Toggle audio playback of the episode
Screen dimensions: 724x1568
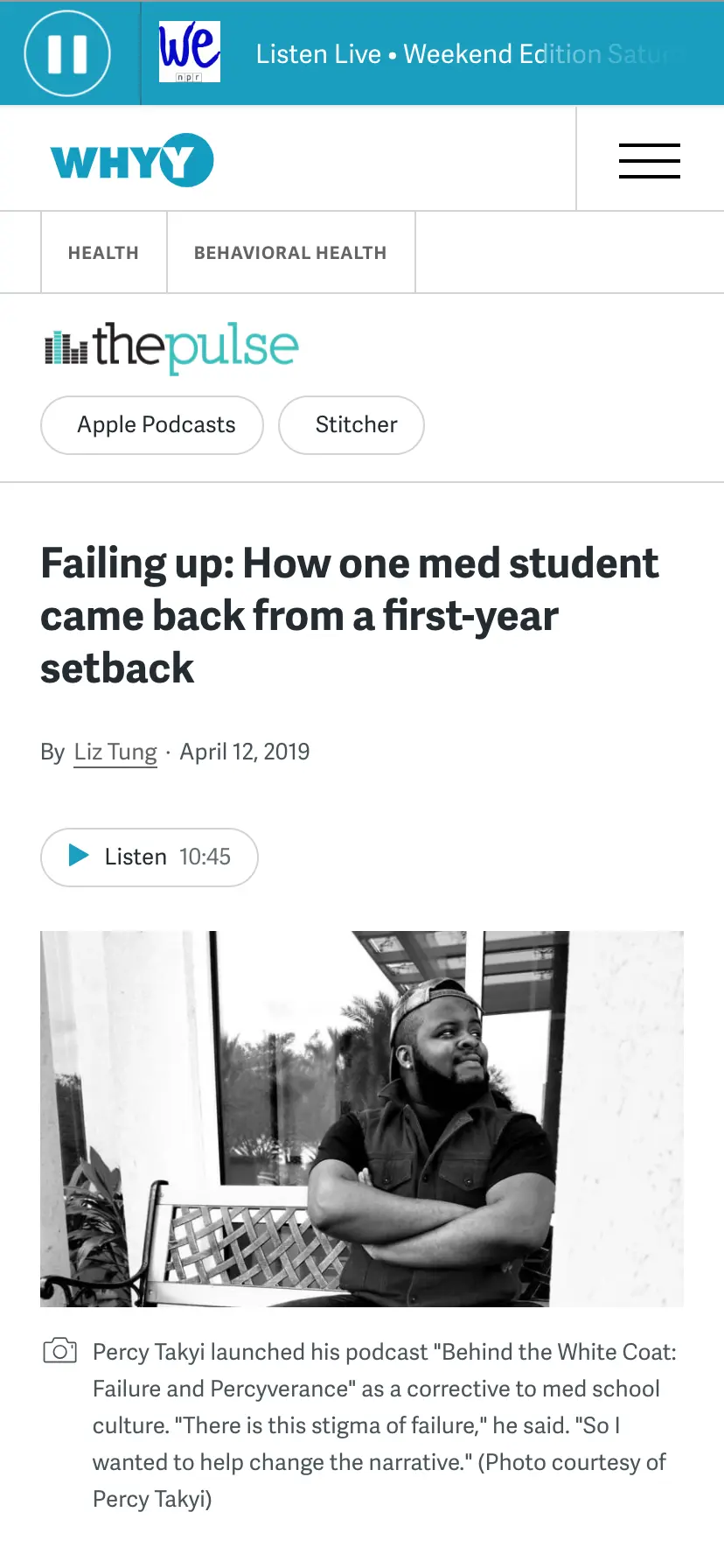point(148,857)
